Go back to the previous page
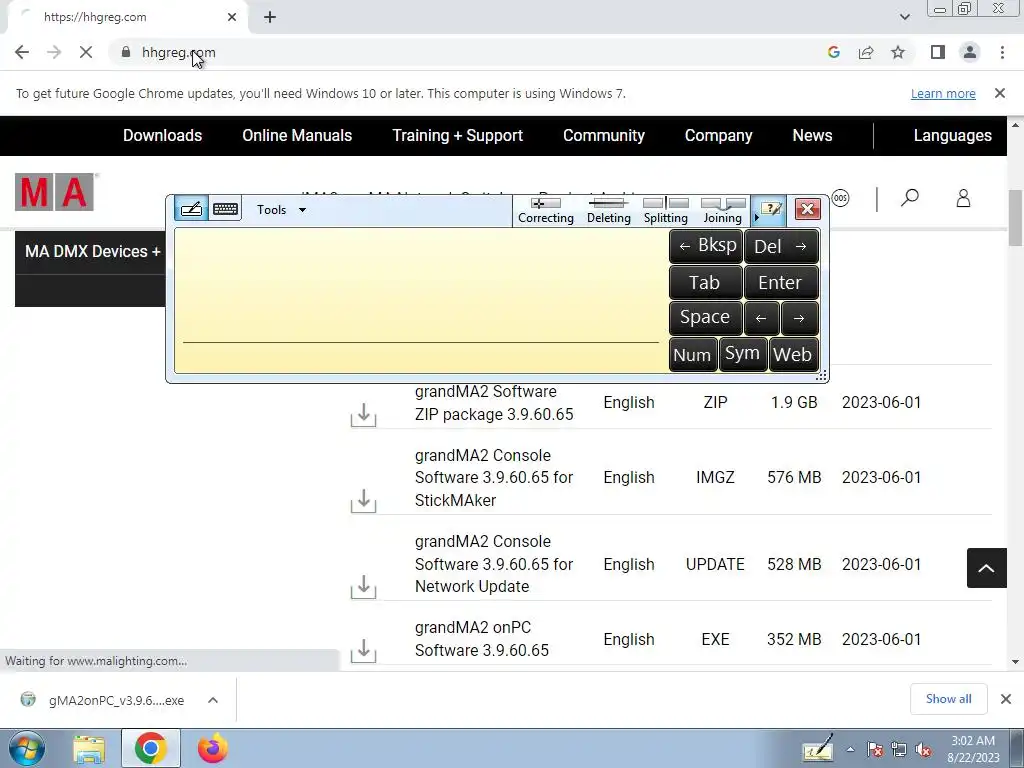Image resolution: width=1024 pixels, height=768 pixels. coord(22,52)
